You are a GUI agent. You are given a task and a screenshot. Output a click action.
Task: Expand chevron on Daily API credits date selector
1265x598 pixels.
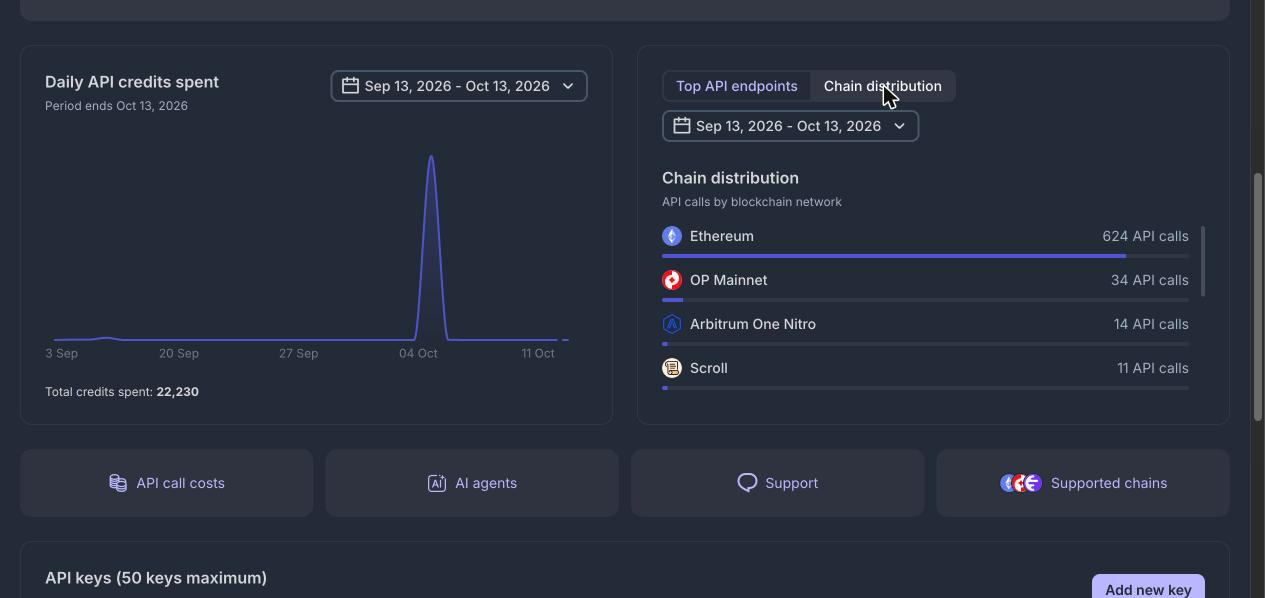(x=568, y=86)
